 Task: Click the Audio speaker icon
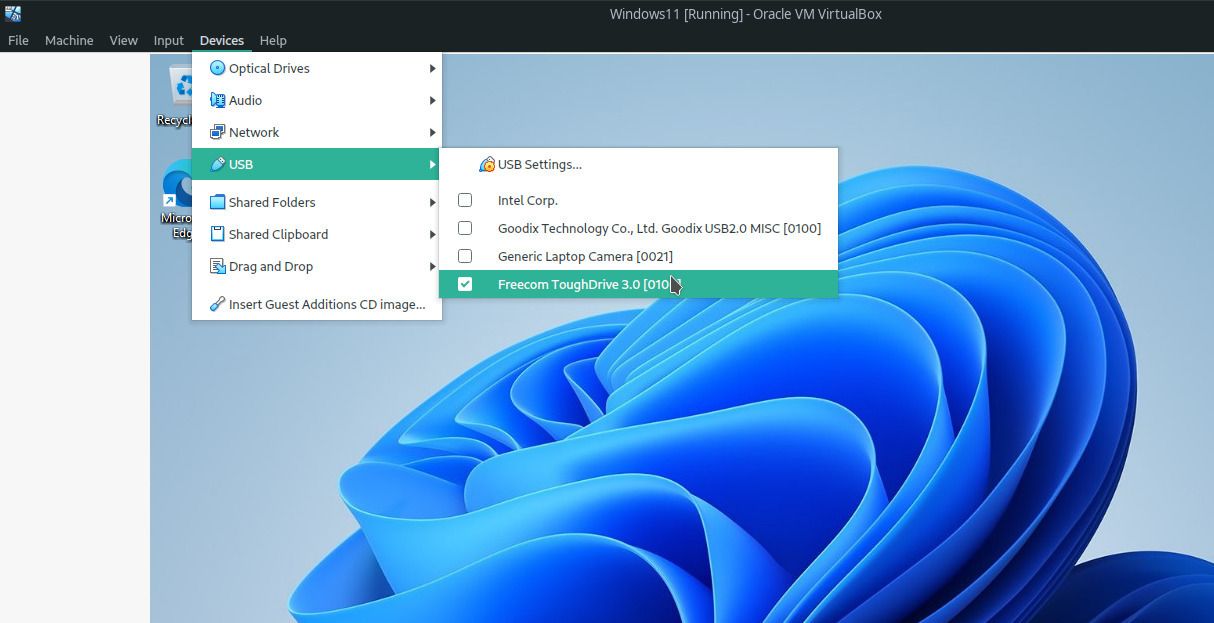[x=217, y=100]
